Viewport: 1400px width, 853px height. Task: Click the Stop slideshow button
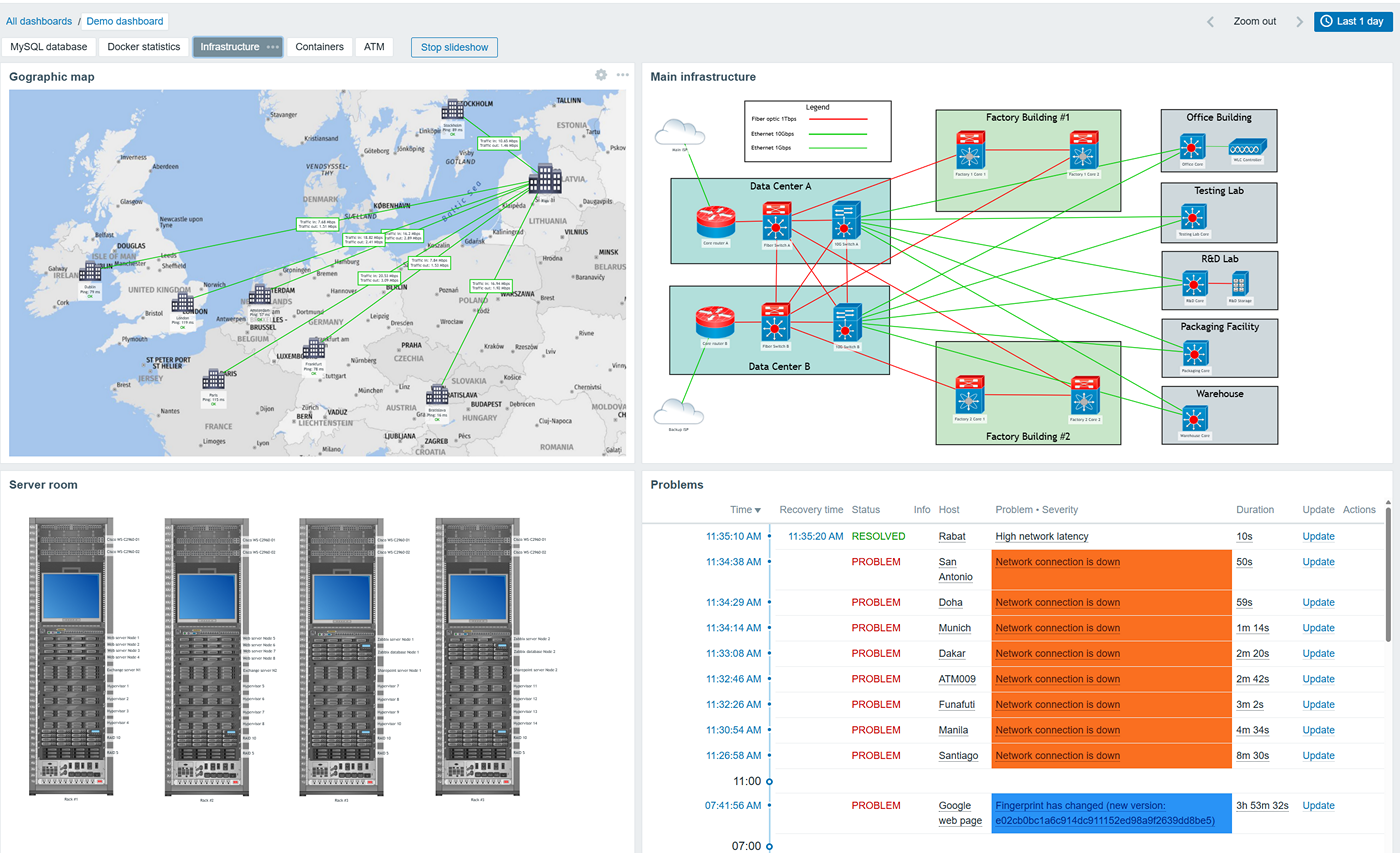(x=454, y=47)
